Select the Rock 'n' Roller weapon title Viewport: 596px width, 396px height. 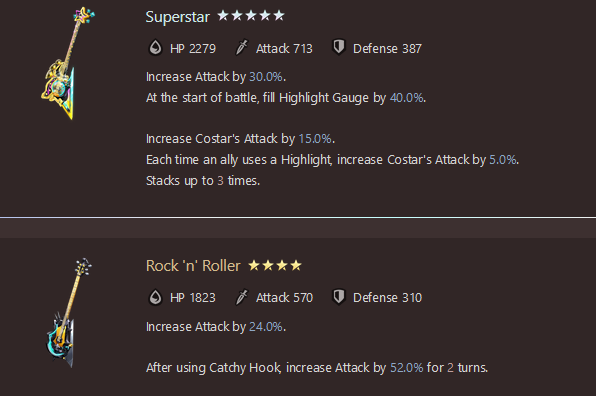(x=193, y=266)
